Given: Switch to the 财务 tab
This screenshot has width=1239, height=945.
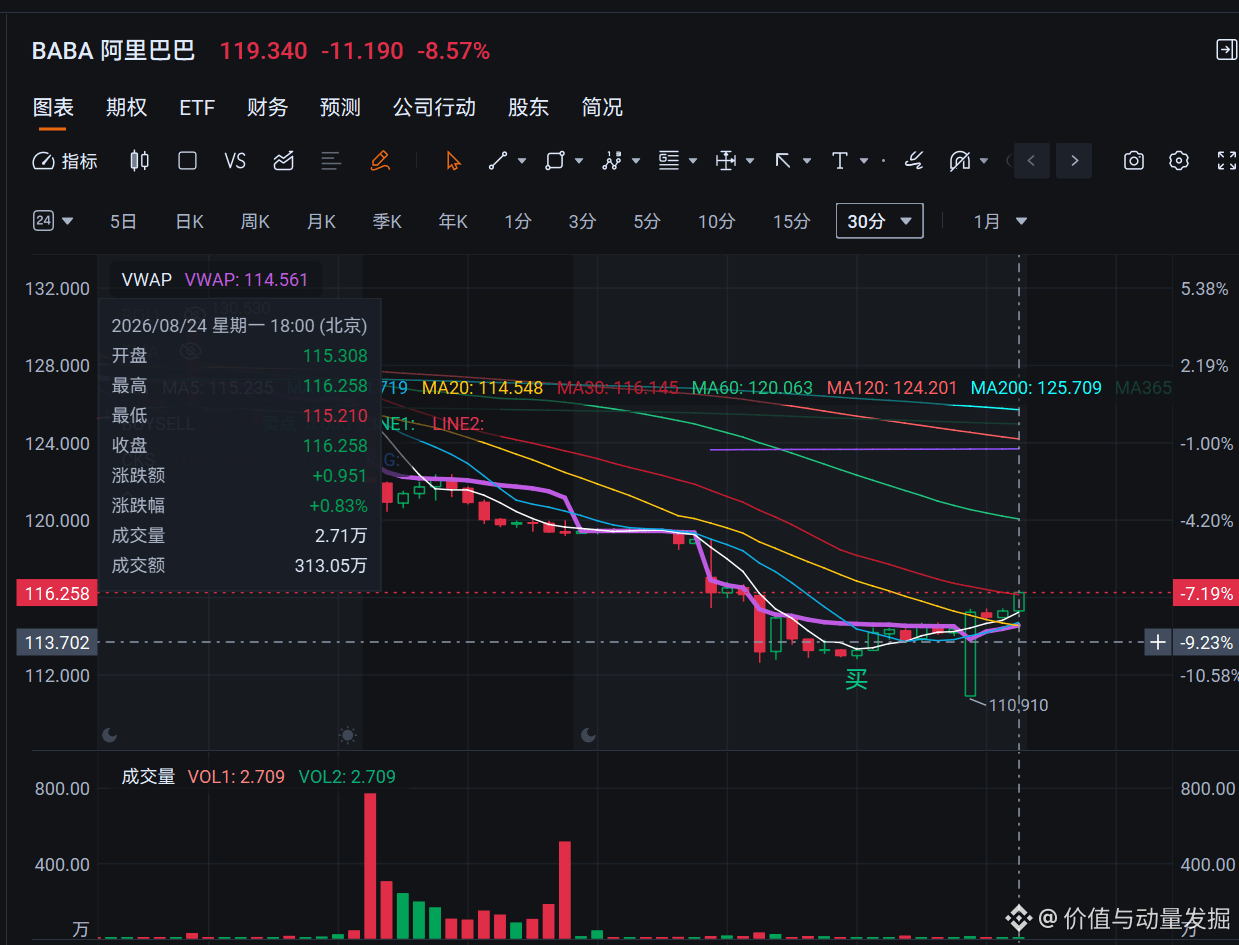Looking at the screenshot, I should click(267, 107).
